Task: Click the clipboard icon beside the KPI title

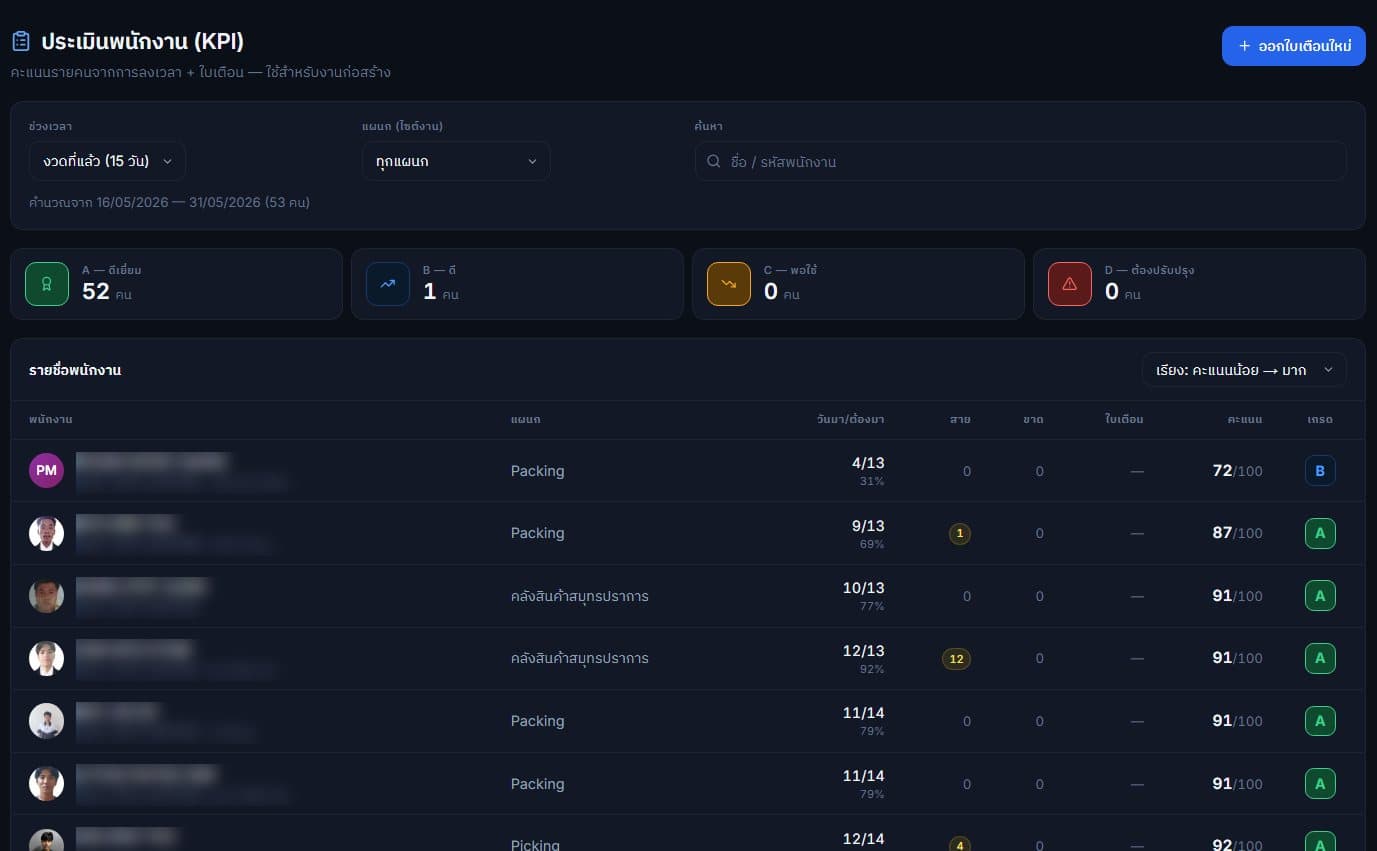Action: pos(20,41)
